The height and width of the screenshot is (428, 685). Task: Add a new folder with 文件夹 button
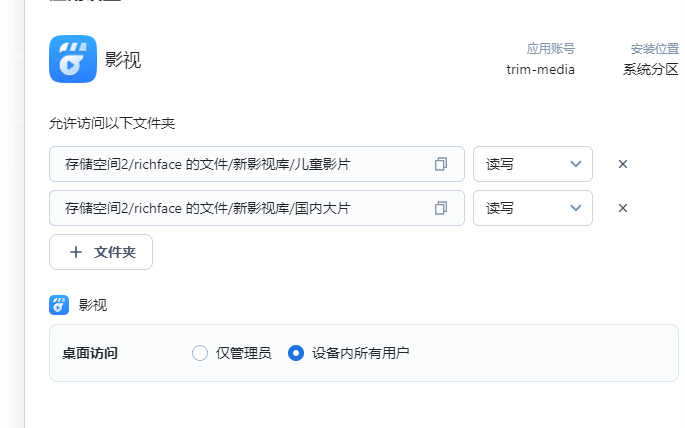click(101, 252)
